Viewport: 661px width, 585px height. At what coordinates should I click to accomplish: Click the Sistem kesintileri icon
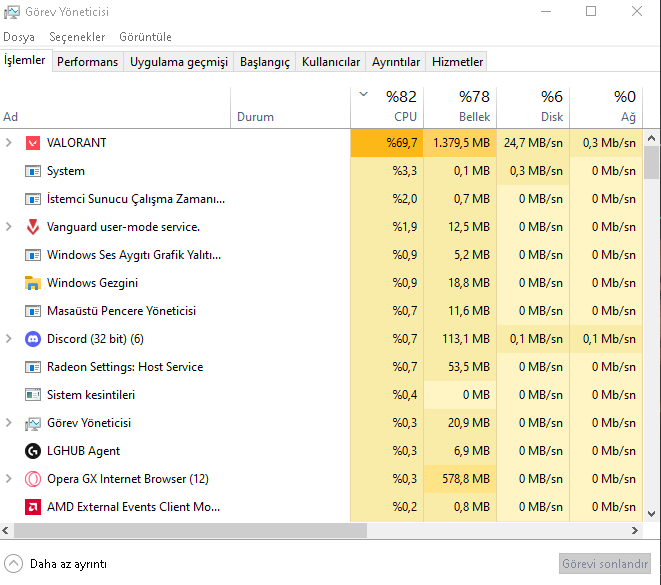[x=33, y=395]
